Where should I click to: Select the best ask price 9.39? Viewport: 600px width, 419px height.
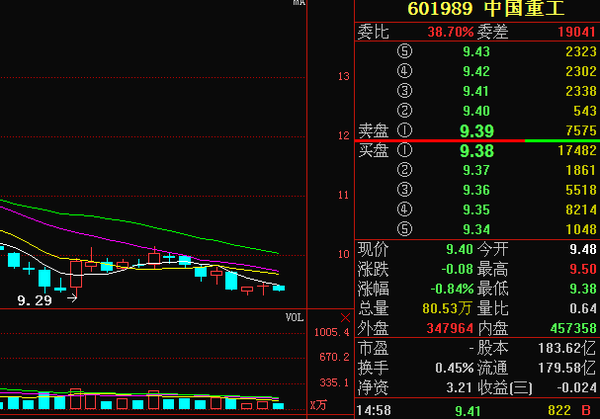477,131
